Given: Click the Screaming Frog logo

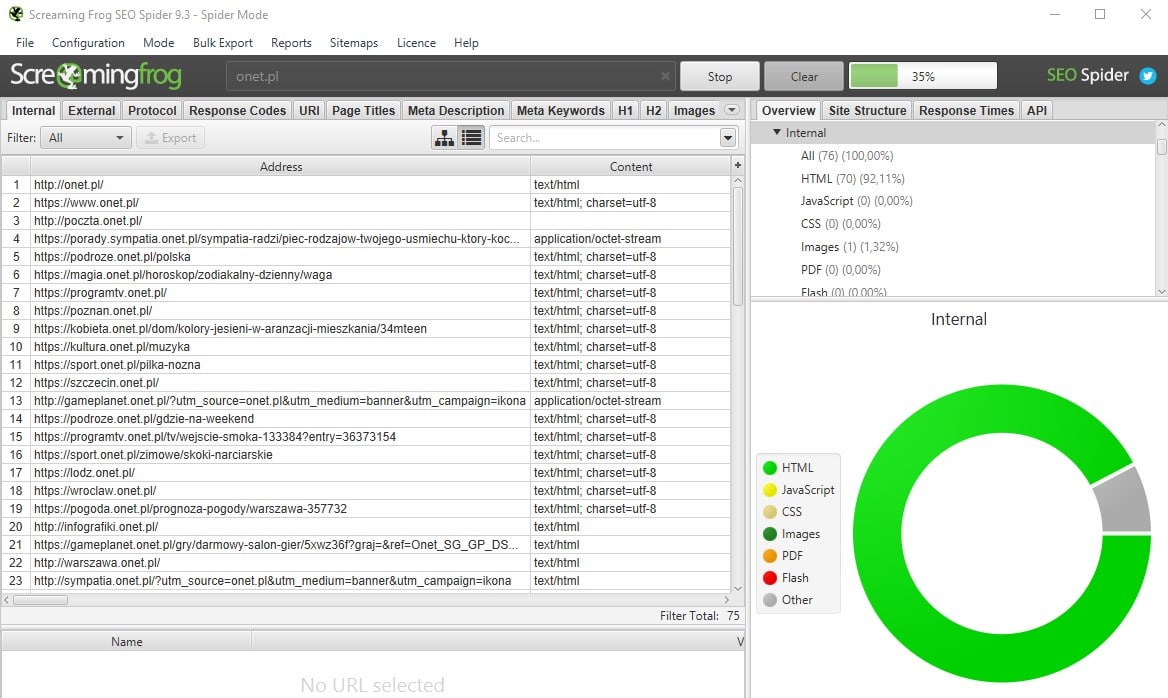Looking at the screenshot, I should coord(95,75).
